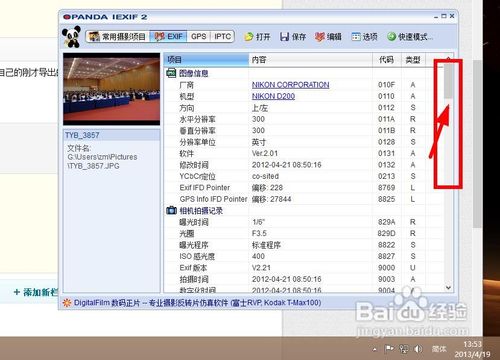Select the 修改时间 row
Viewport: 500px width, 360px height.
(x=303, y=165)
